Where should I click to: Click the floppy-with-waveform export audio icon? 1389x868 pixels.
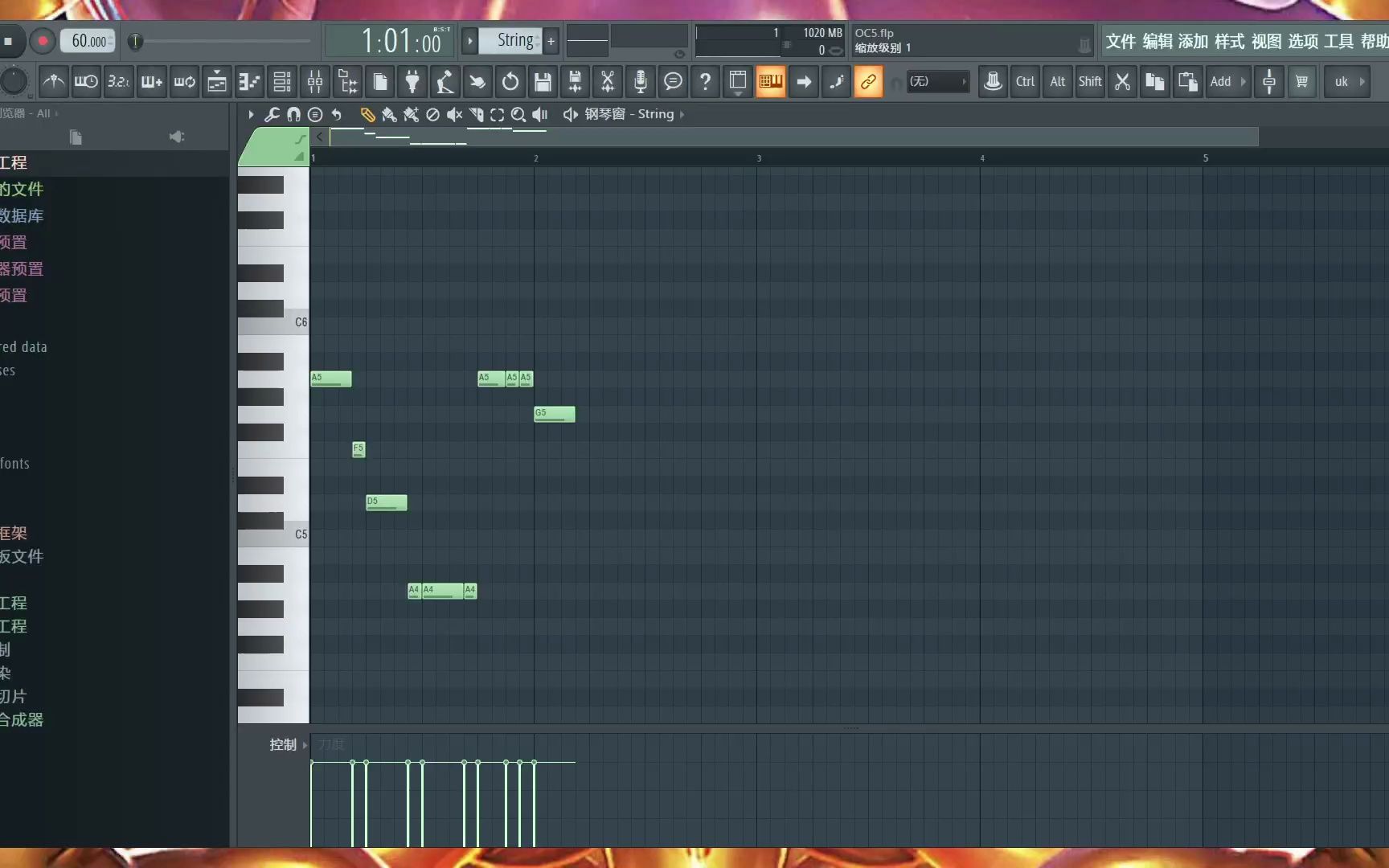pos(576,82)
